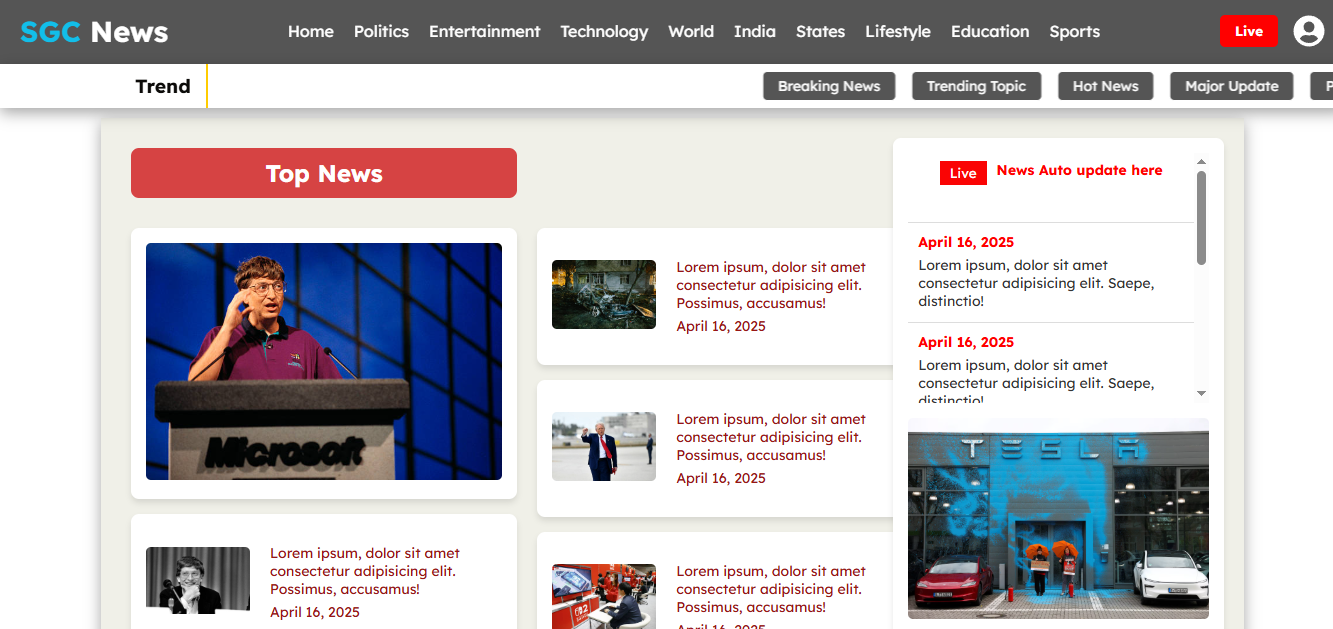The image size is (1333, 629).
Task: Click the red Live button in the navbar
Action: pyautogui.click(x=1248, y=31)
